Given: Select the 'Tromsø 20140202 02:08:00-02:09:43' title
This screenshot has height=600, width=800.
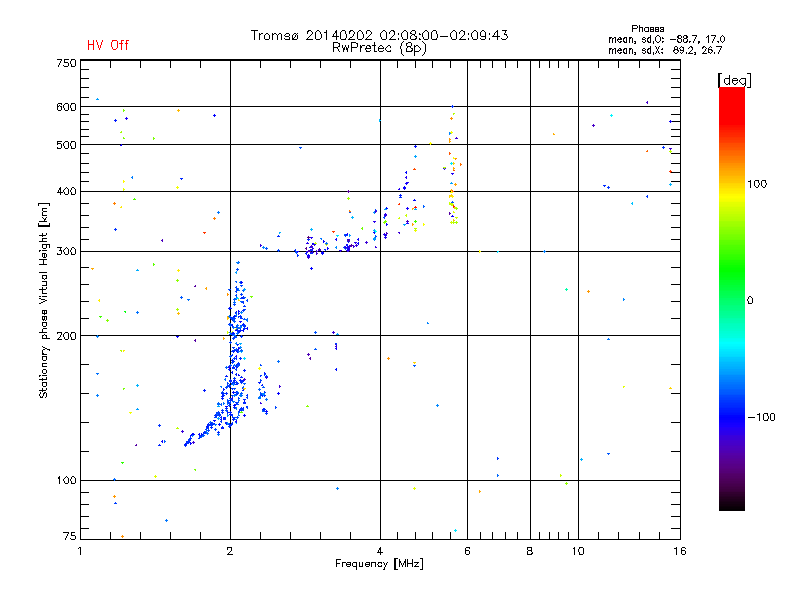Looking at the screenshot, I should pos(379,35).
